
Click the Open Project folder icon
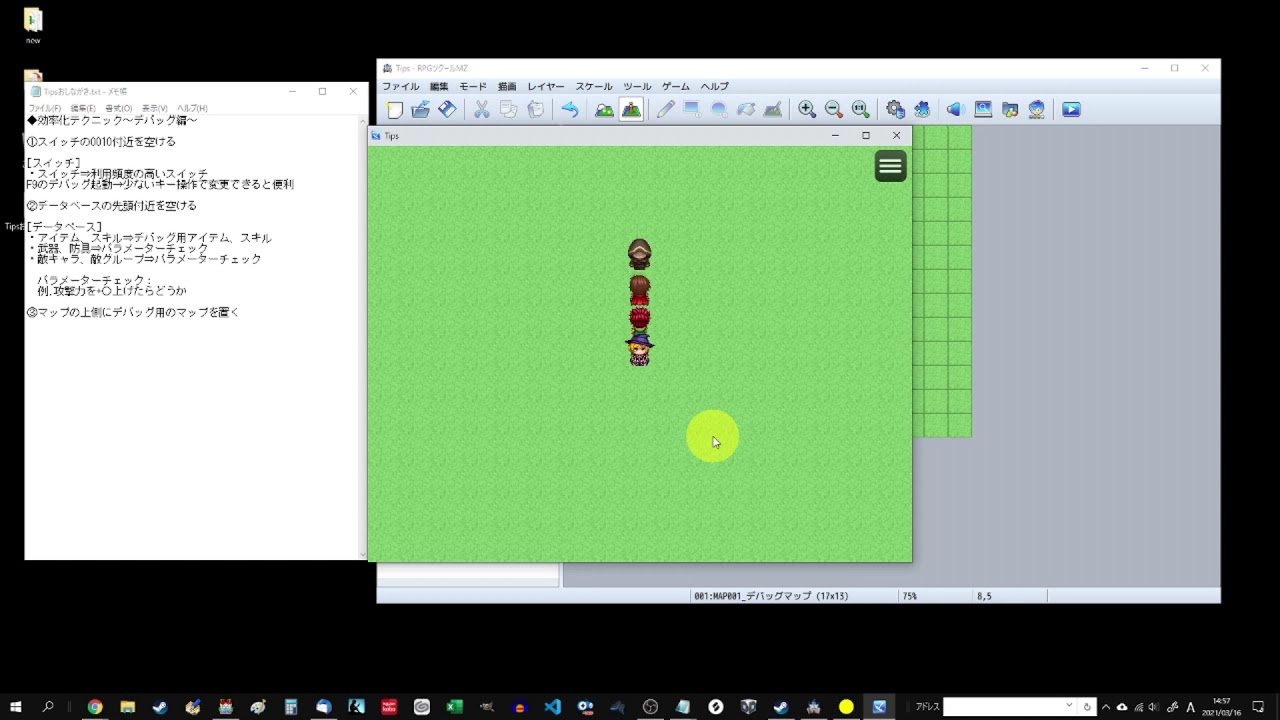421,110
